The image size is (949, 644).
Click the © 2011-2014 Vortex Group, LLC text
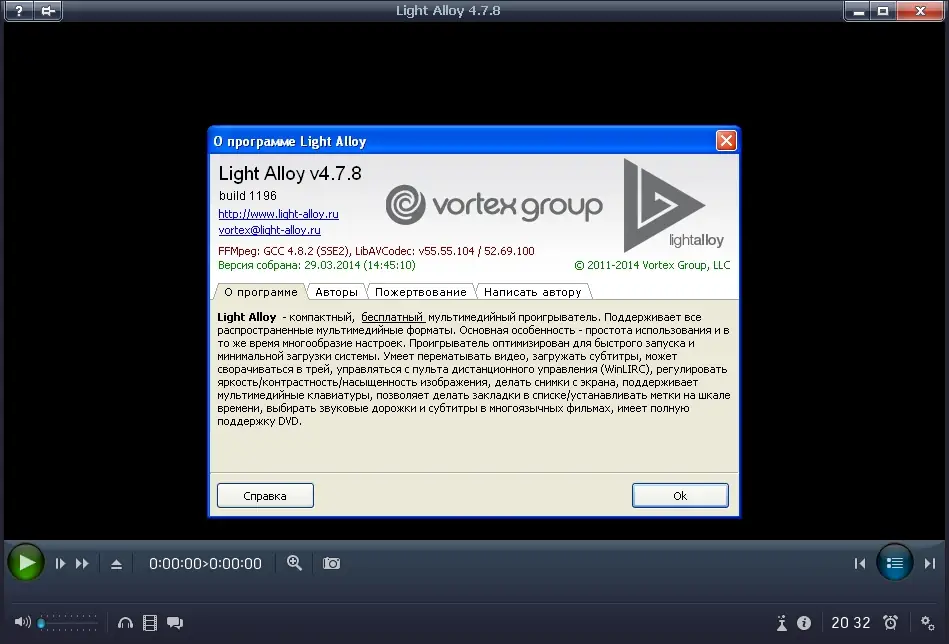tap(652, 265)
